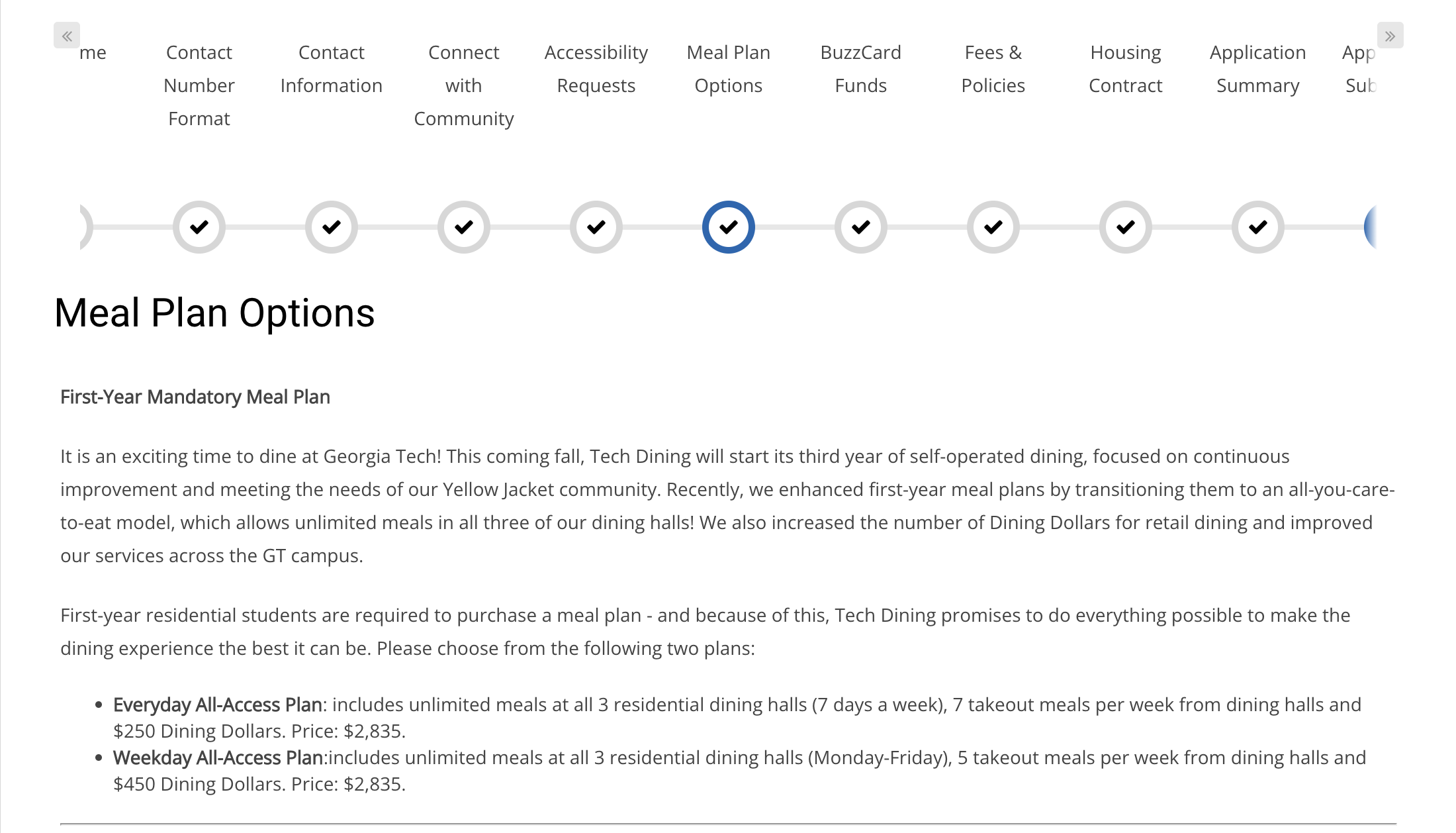Screen dimensions: 1456x833
Task: Go to the Application Summary step label
Action: coord(1257,69)
